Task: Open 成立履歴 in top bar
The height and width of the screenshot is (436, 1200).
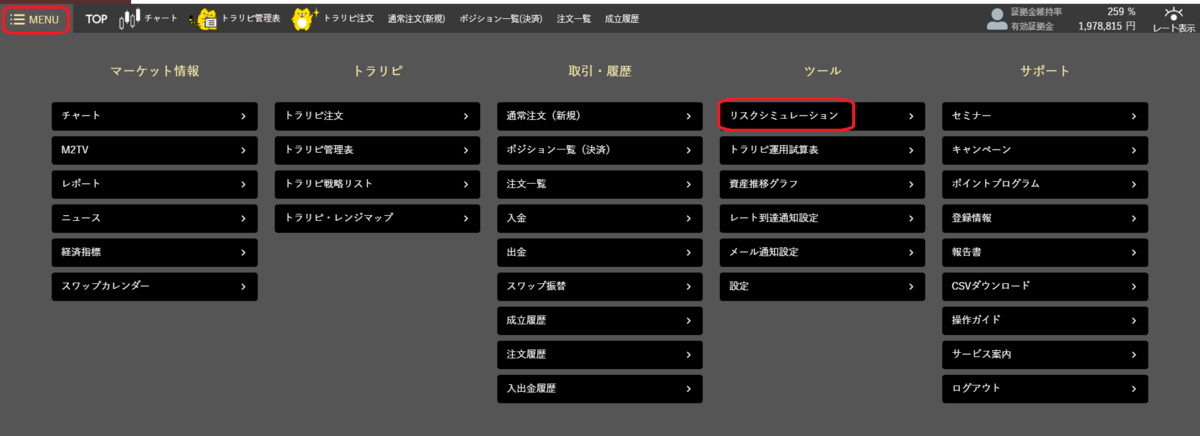Action: coord(622,19)
